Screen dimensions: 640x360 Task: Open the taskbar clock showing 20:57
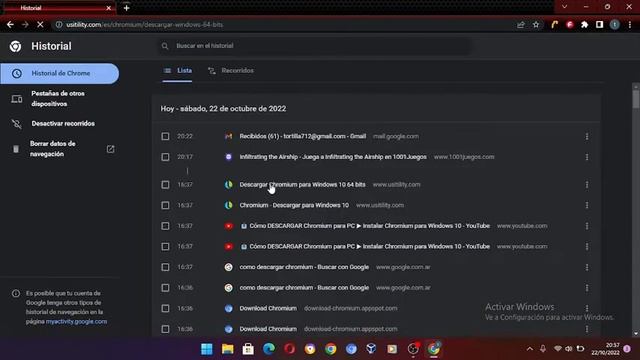pyautogui.click(x=605, y=349)
